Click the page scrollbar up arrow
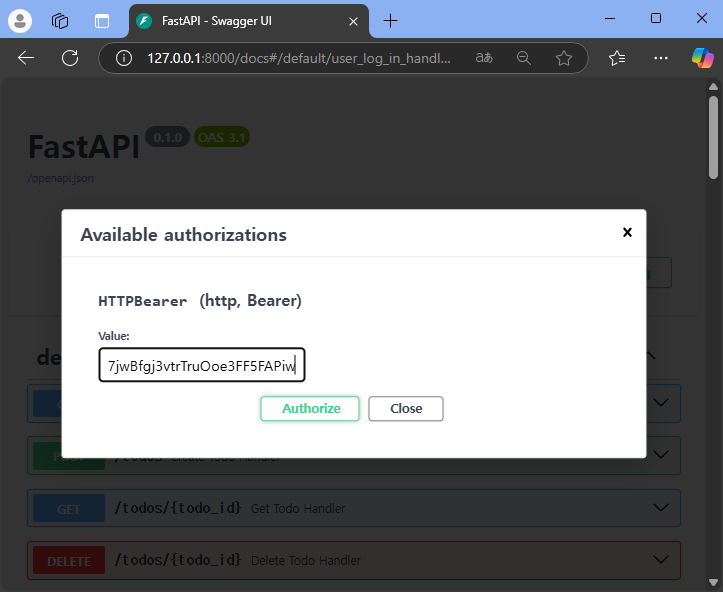 click(x=713, y=87)
